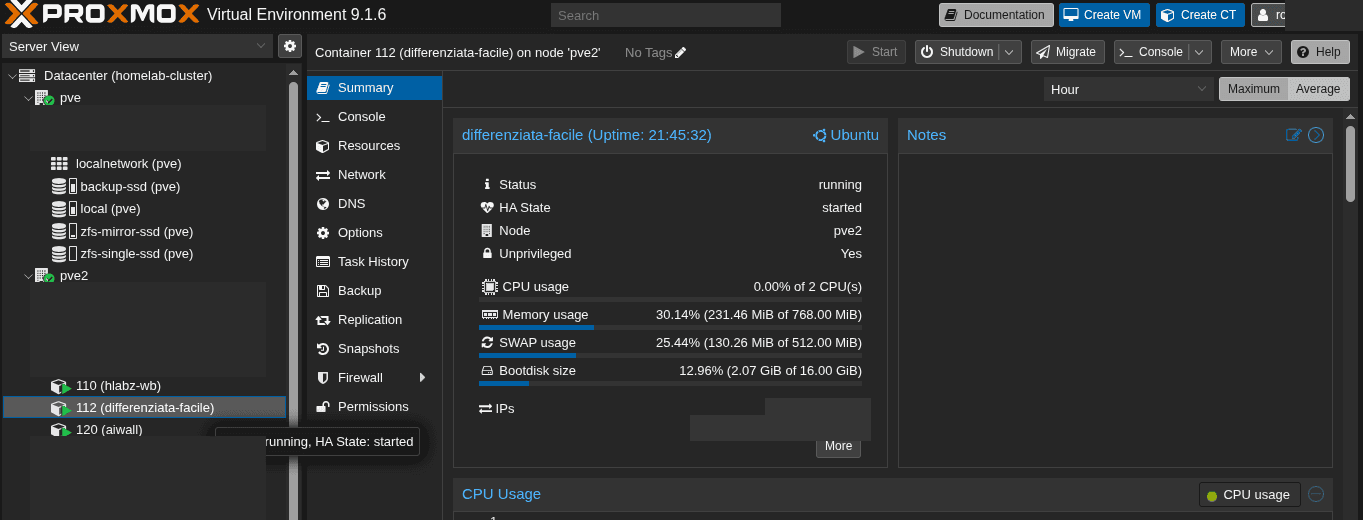1363x520 pixels.
Task: Open the Backup section
Action: click(x=375, y=291)
